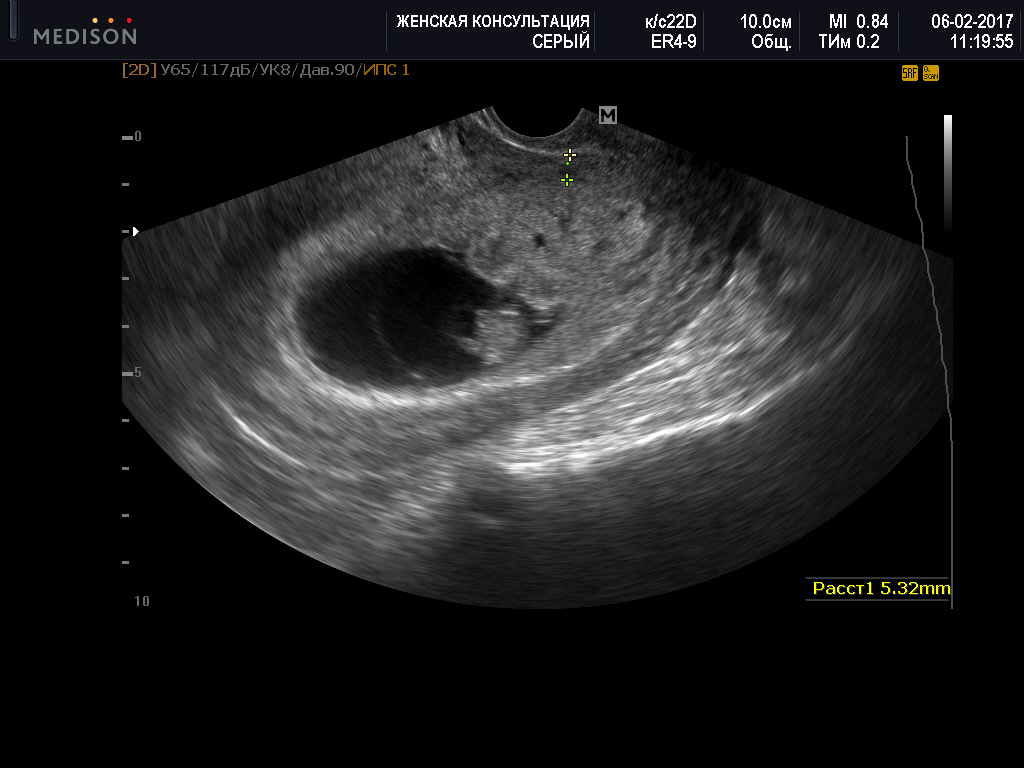
Task: Click the '10.0см' depth value
Action: tap(765, 22)
